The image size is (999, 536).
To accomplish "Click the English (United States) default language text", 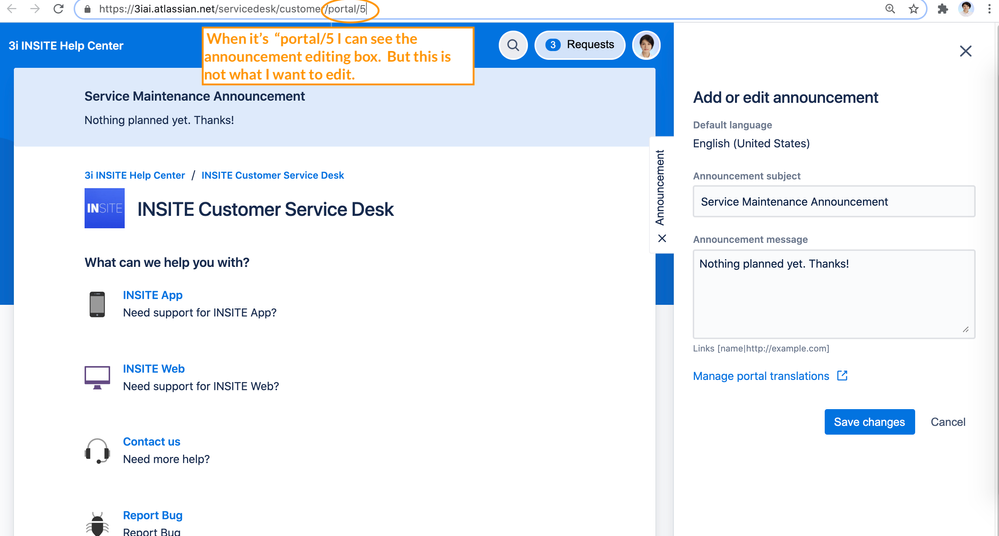I will [751, 143].
